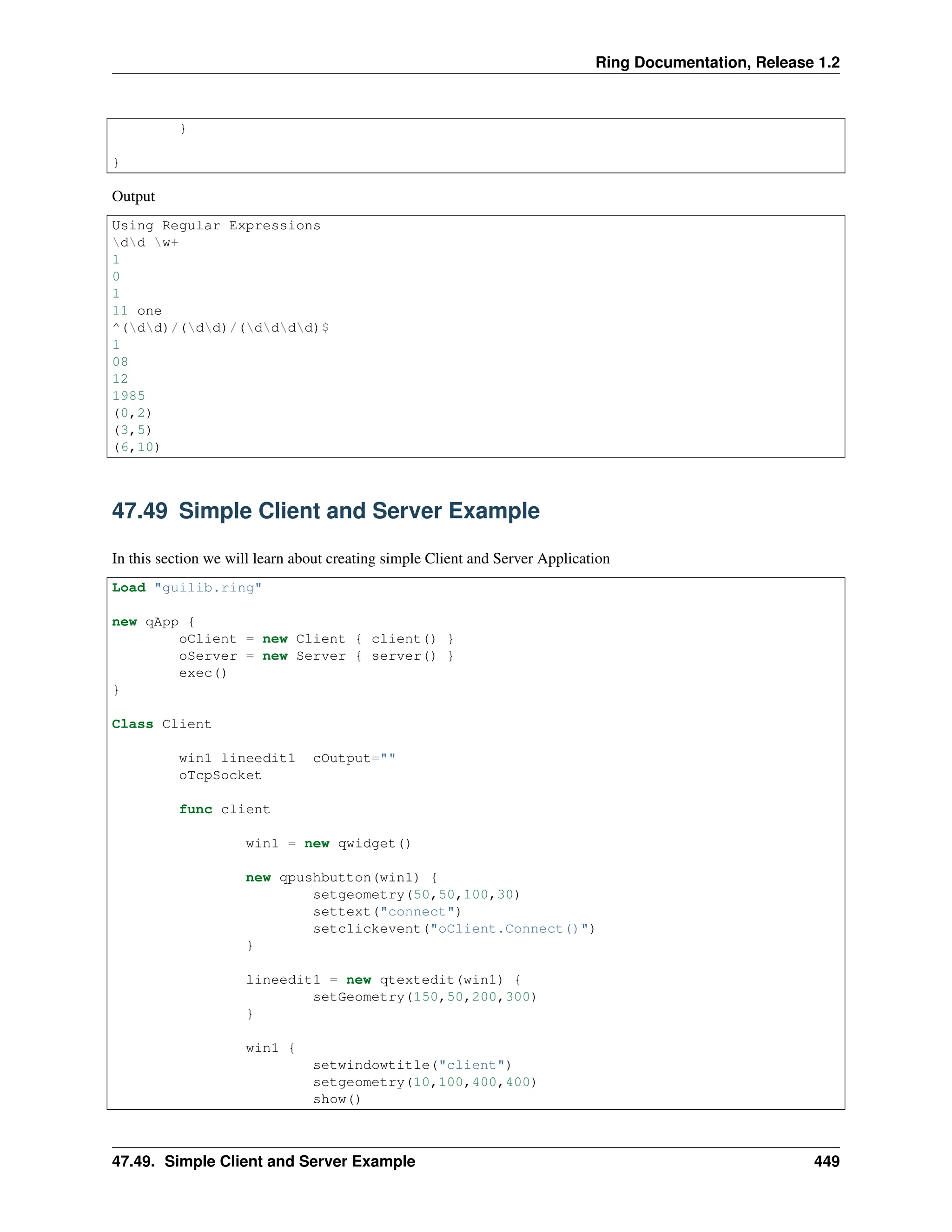Click the 'win1 = new qwidget()' line
The width and height of the screenshot is (952, 1232).
[x=328, y=843]
